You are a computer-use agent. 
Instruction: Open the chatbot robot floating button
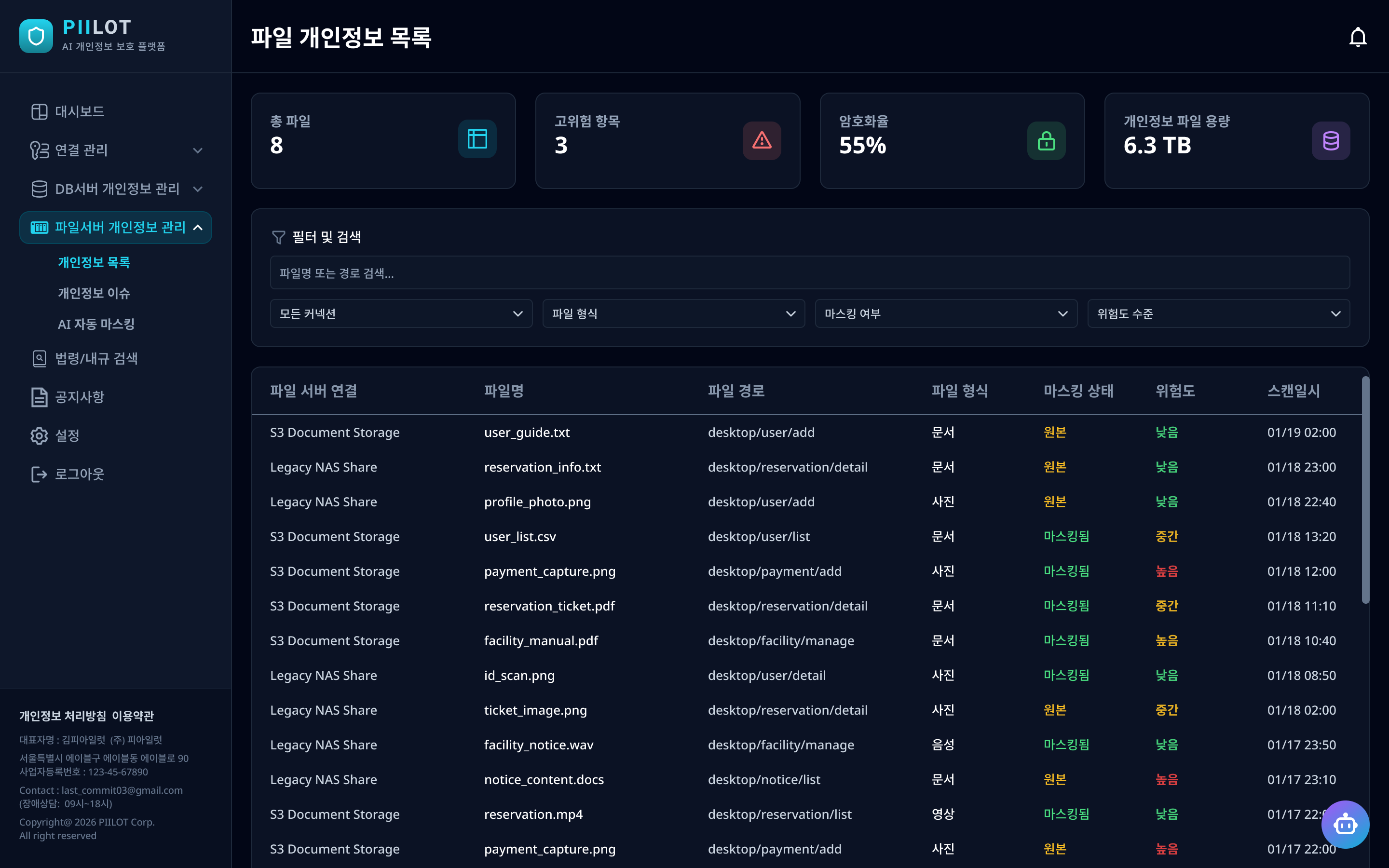coord(1345,825)
